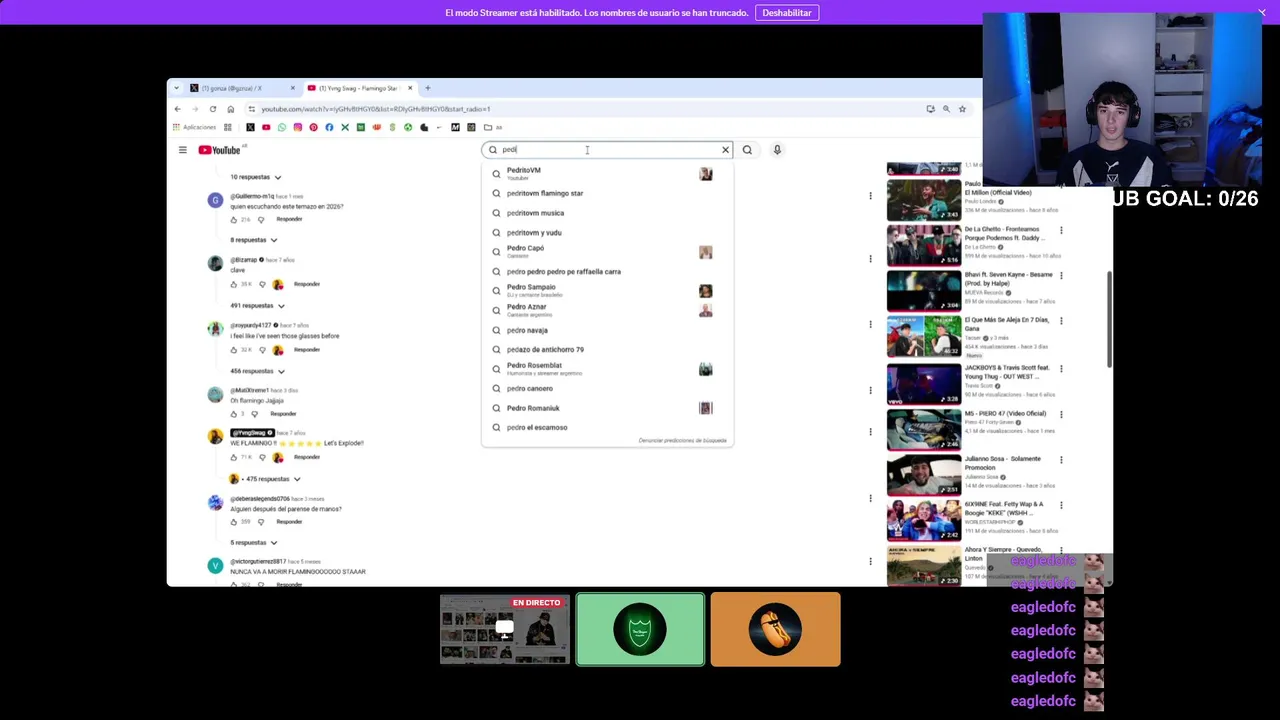The height and width of the screenshot is (720, 1280).
Task: Expand the 456 respuestas replies
Action: click(258, 371)
